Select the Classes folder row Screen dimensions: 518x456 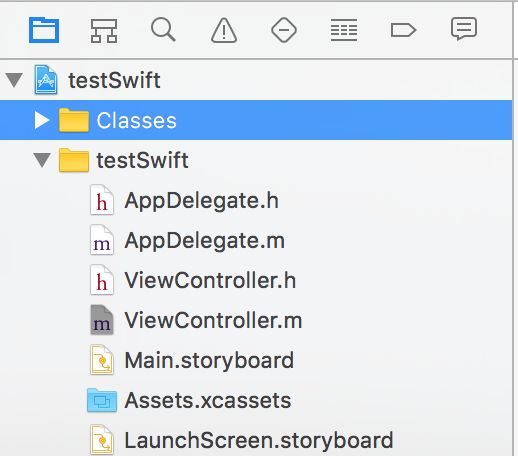click(256, 120)
